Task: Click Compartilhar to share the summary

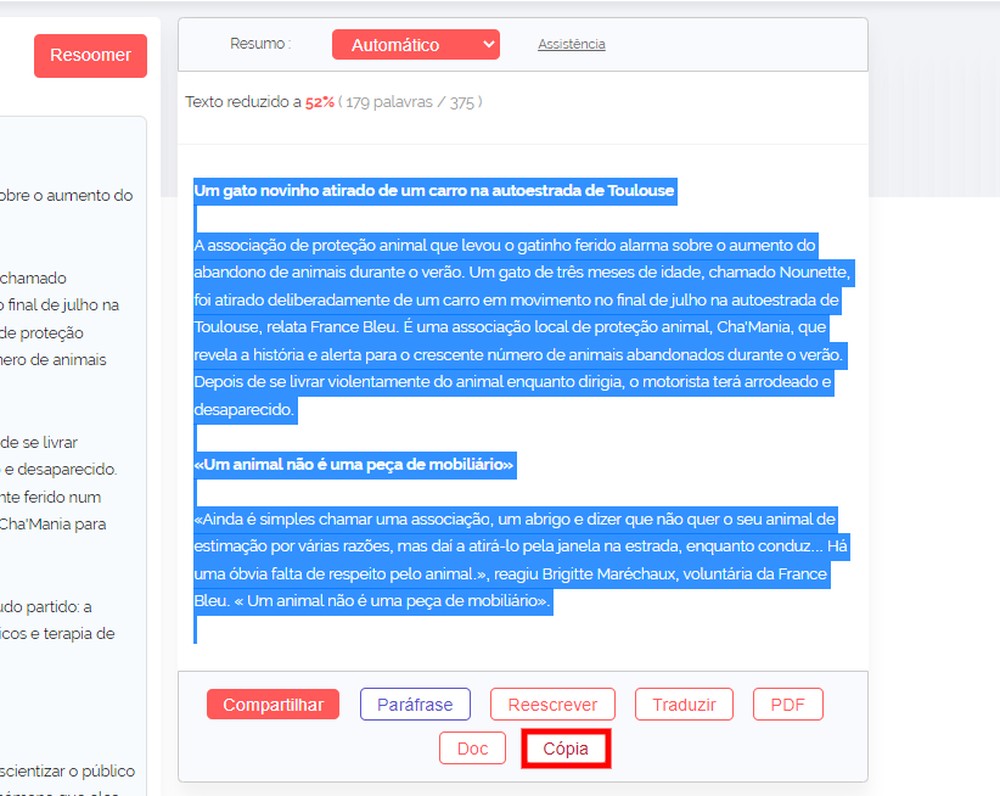Action: pyautogui.click(x=272, y=704)
